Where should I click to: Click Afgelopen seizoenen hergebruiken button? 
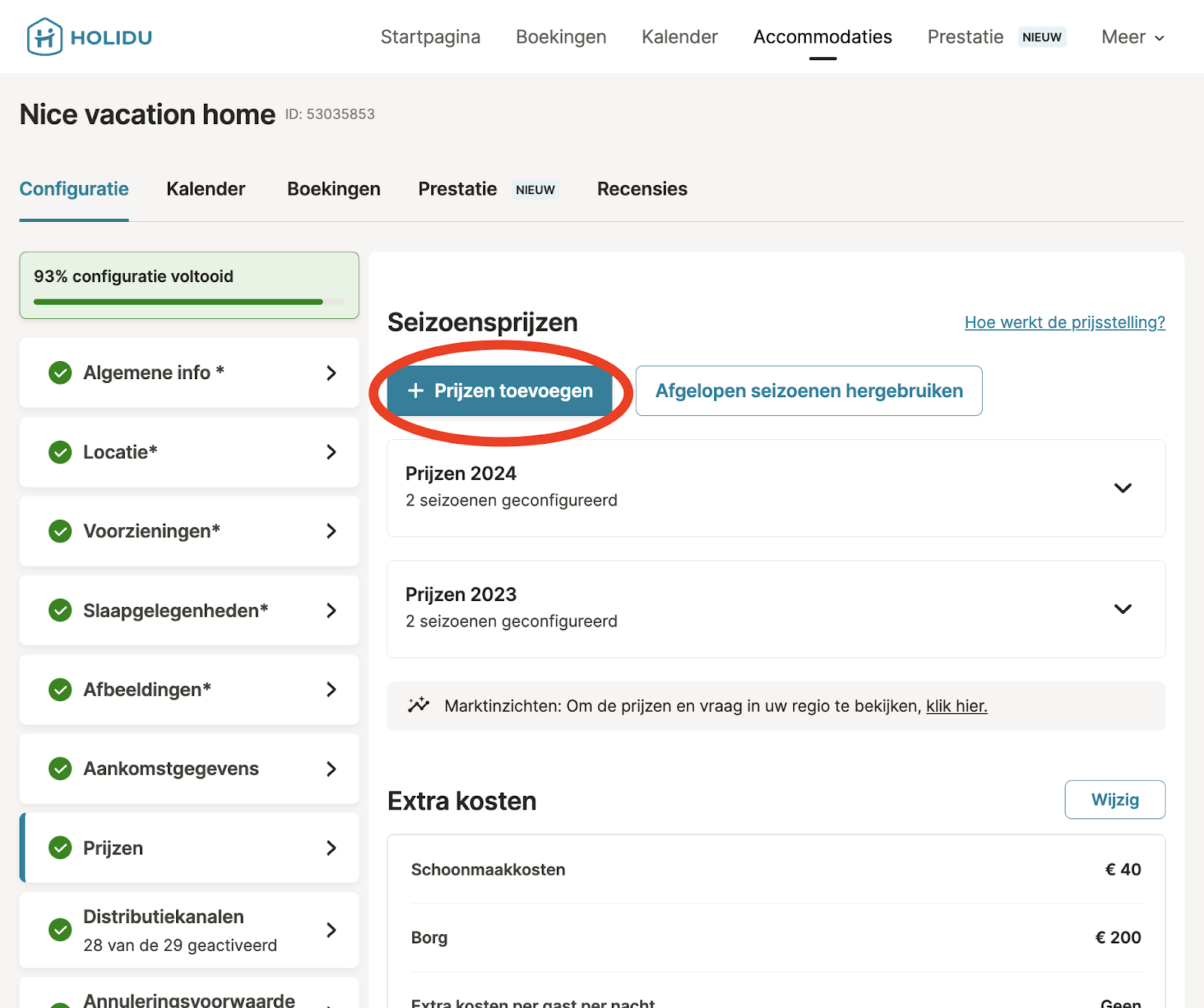click(809, 391)
